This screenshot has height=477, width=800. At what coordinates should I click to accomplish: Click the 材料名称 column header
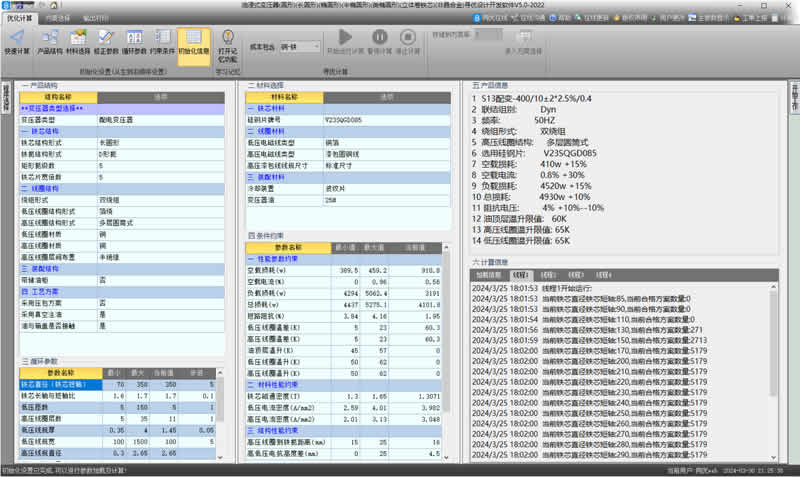(x=284, y=97)
